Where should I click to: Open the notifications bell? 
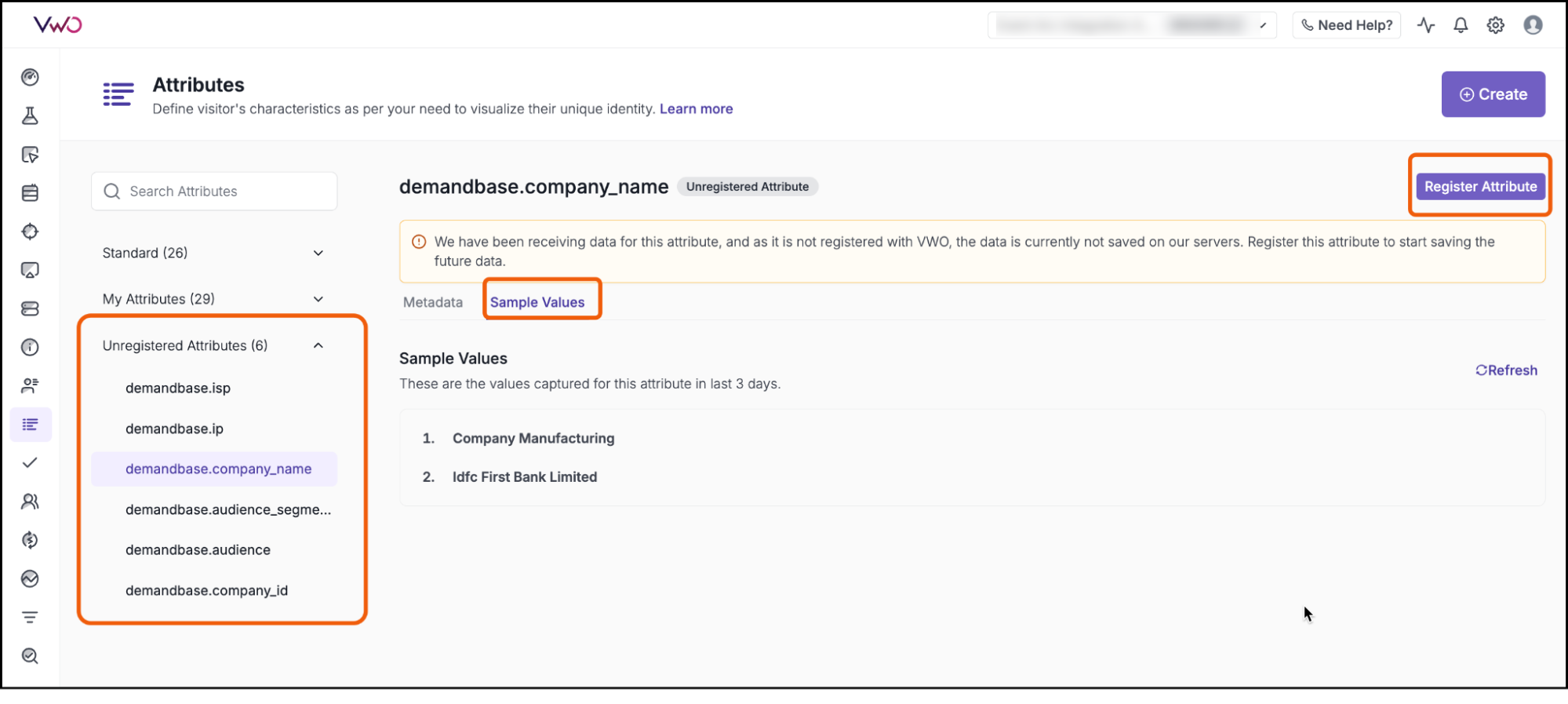(1461, 25)
